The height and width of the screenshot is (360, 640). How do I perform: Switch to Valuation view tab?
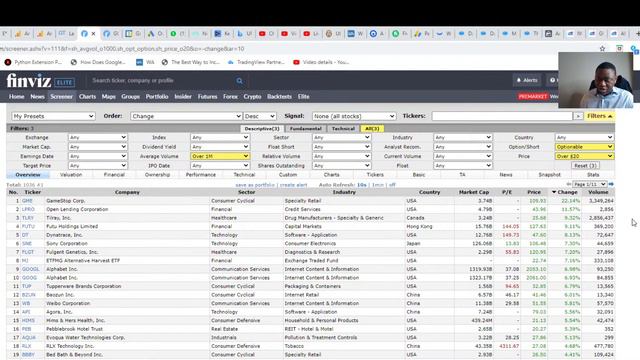pos(71,175)
